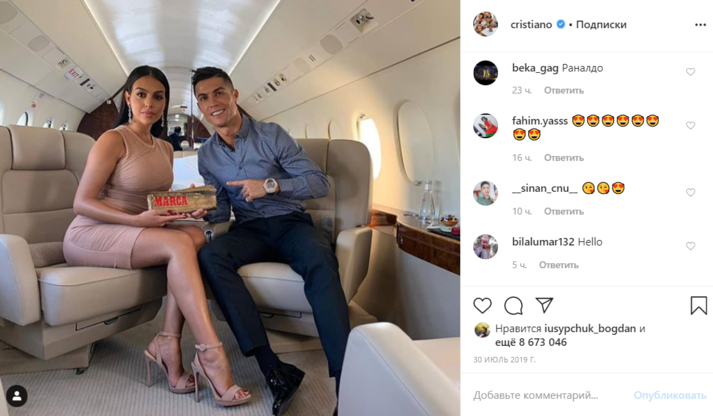Viewport: 713px width, 416px height.
Task: Open cristiano profile avatar
Action: (x=485, y=24)
